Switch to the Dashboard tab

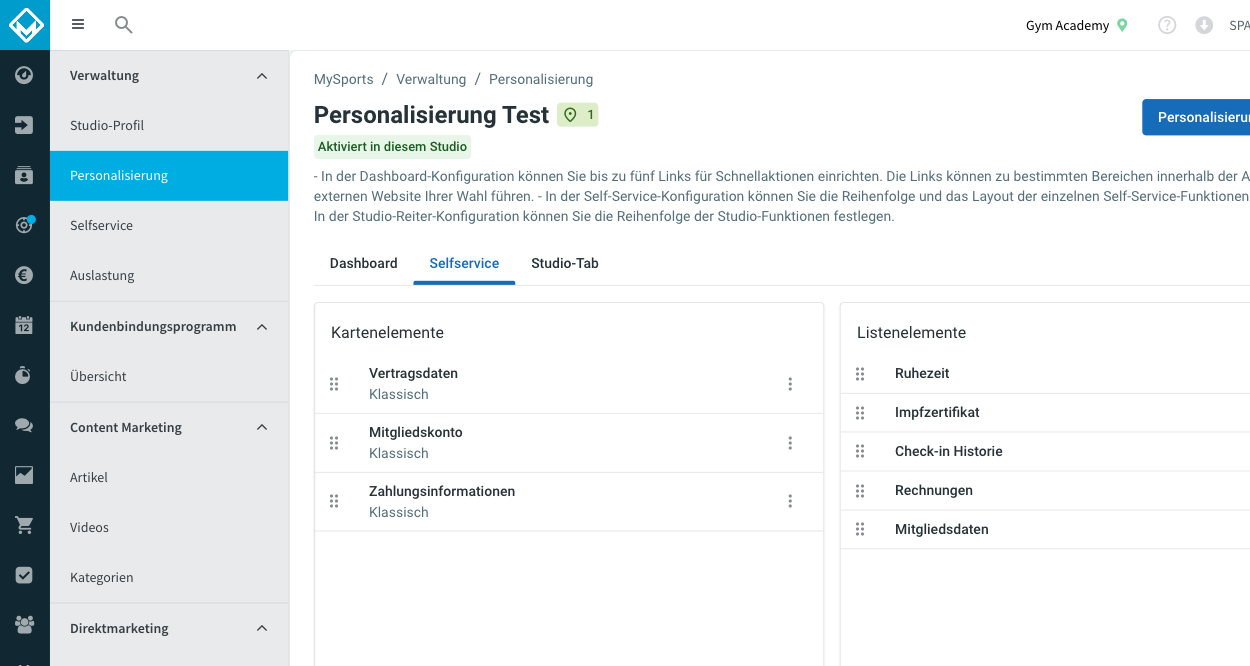coord(364,264)
